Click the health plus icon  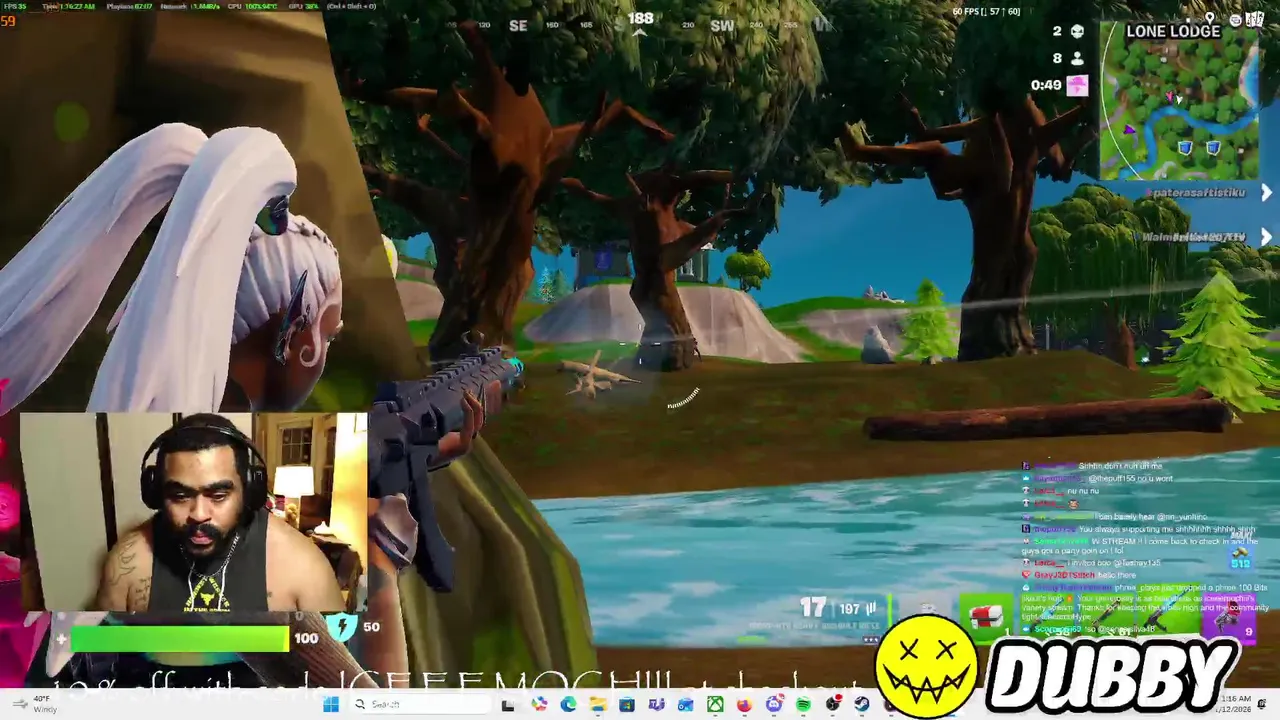(61, 638)
